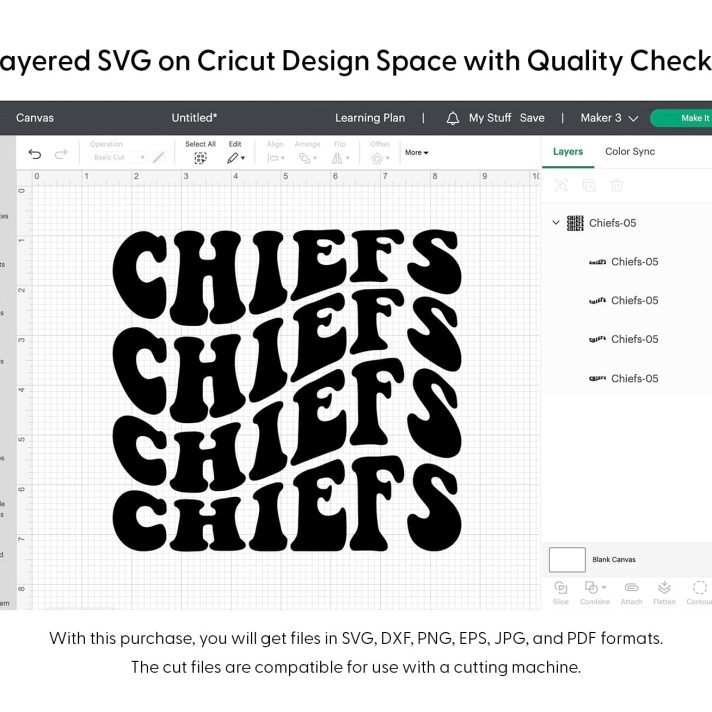
Task: Open the Maker 3 machine dropdown
Action: tap(609, 118)
